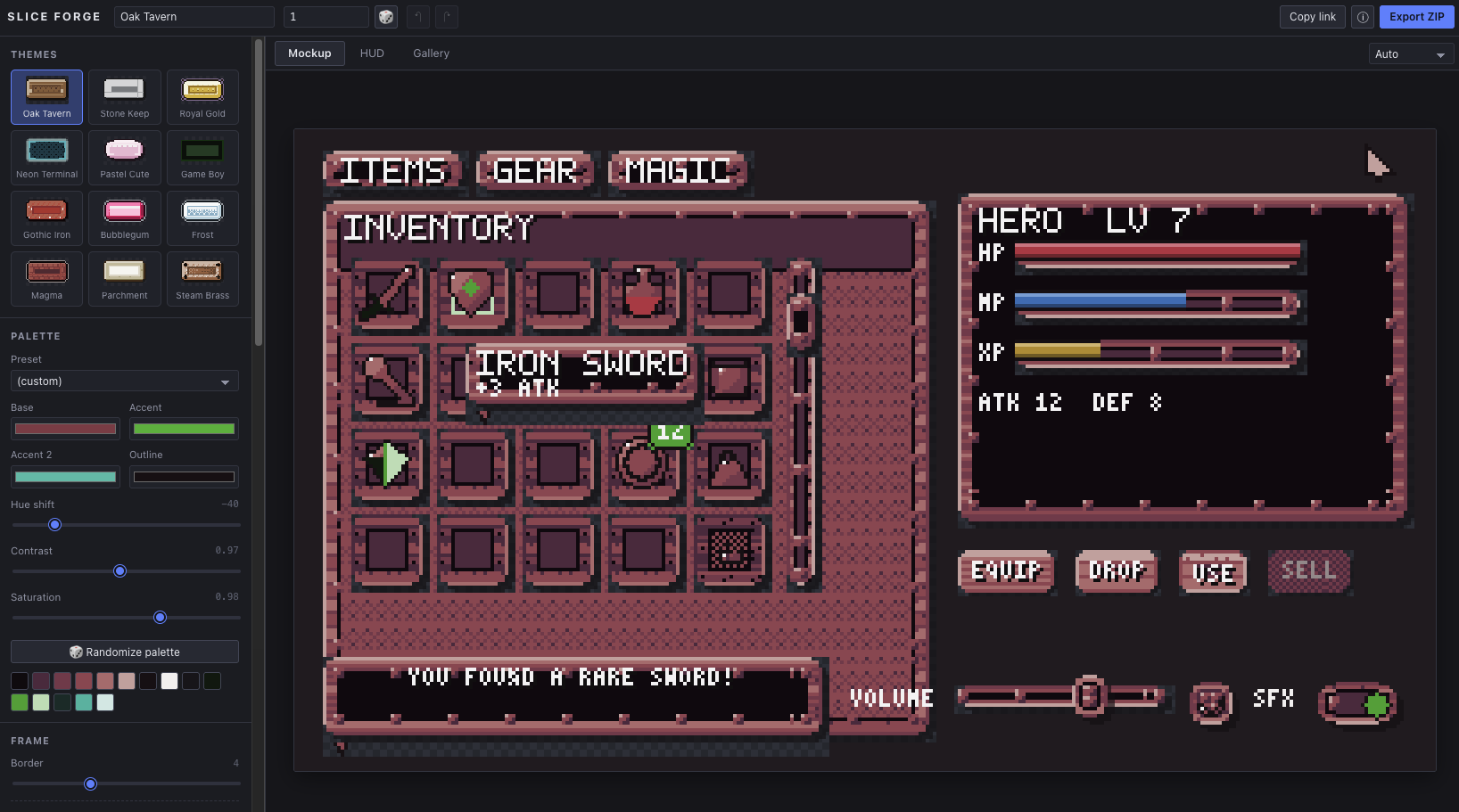
Task: Open the palette Preset dropdown
Action: pos(125,381)
